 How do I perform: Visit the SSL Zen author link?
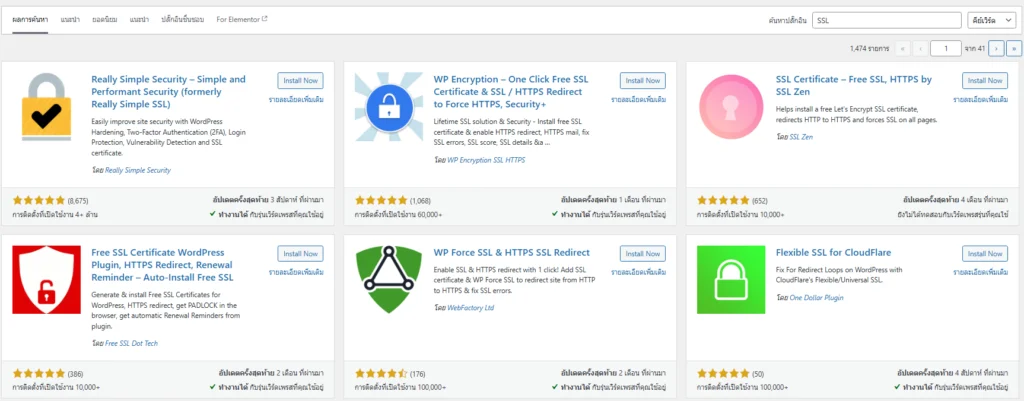coord(801,137)
